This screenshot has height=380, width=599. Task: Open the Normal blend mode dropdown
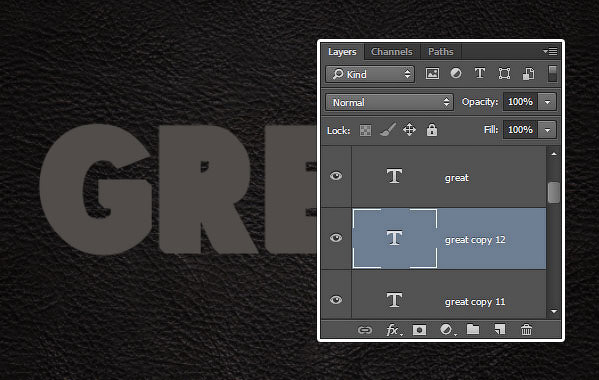[x=389, y=102]
